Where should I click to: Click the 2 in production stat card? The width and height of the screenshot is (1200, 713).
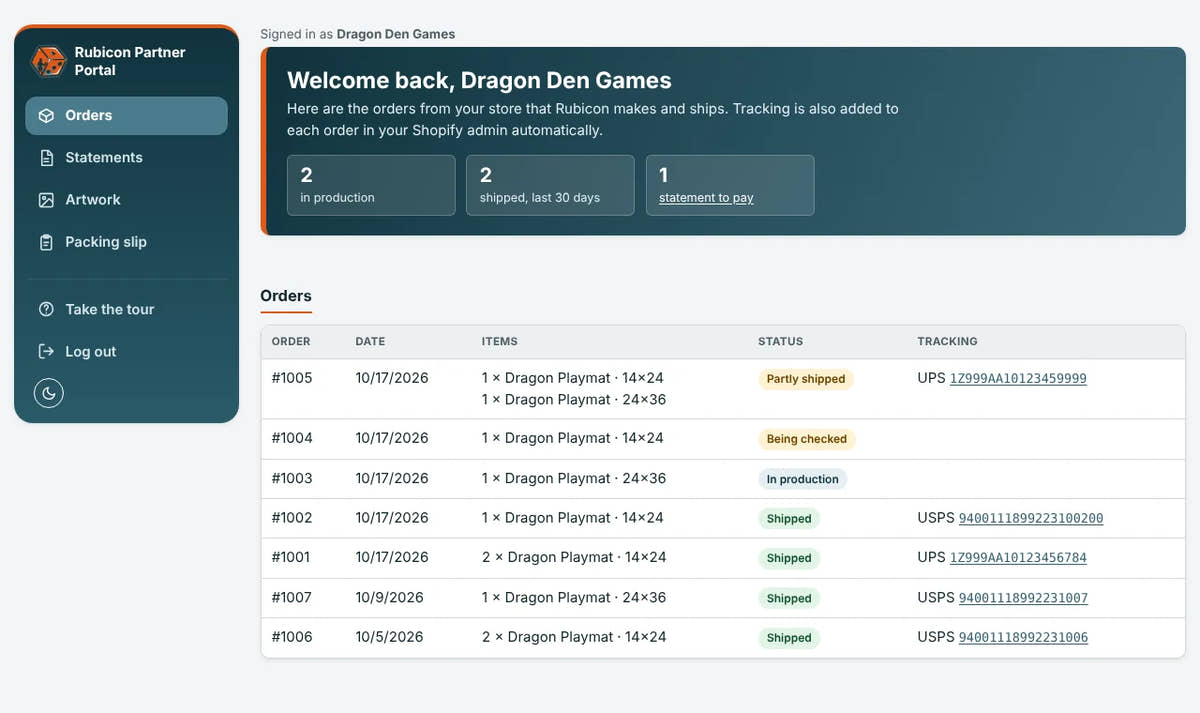point(371,185)
